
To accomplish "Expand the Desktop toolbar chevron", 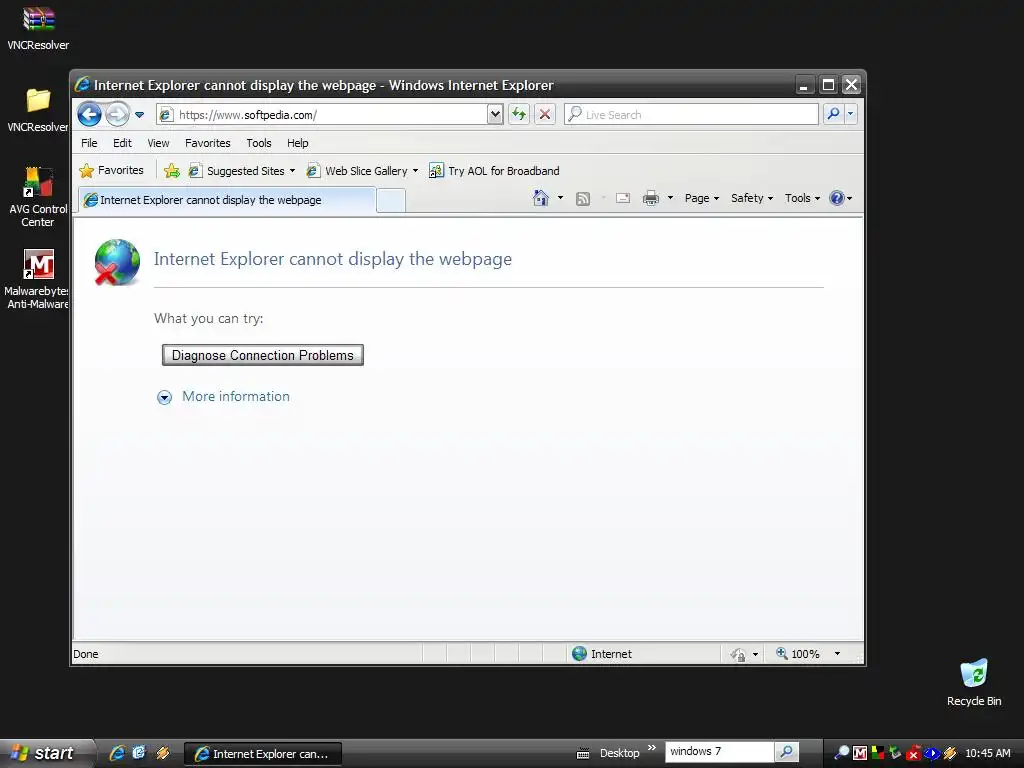I will pyautogui.click(x=652, y=748).
